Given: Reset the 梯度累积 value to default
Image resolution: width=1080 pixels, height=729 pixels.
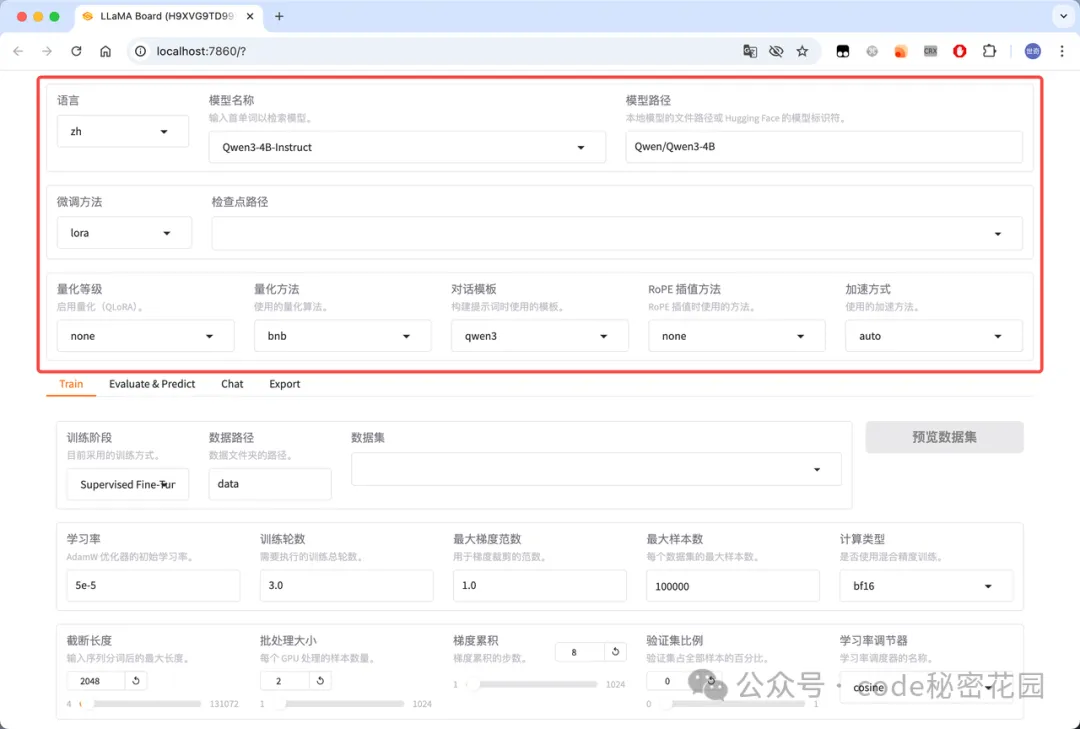Looking at the screenshot, I should click(x=615, y=652).
